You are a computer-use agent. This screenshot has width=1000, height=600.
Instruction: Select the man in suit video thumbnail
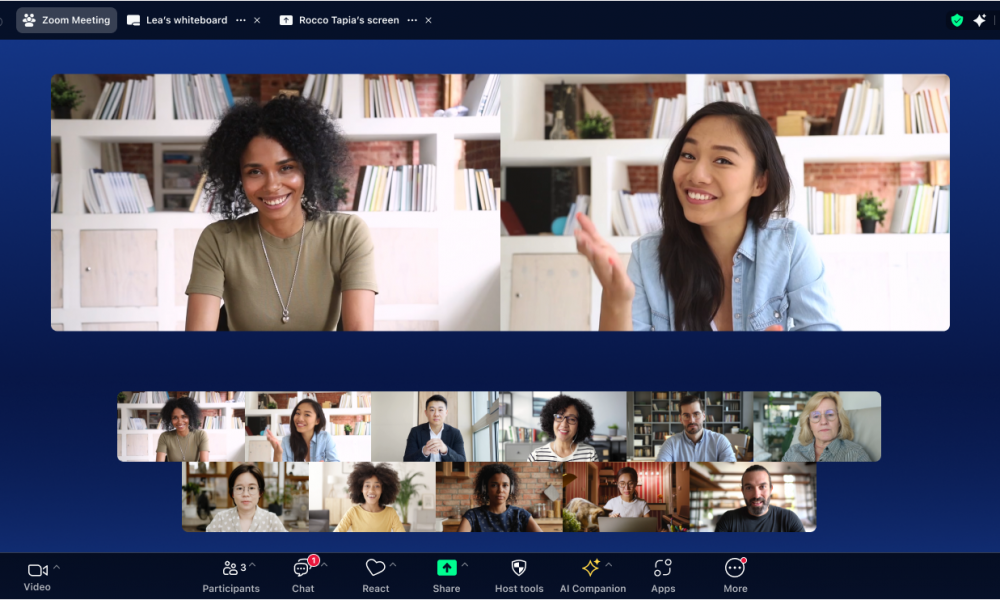[x=433, y=427]
